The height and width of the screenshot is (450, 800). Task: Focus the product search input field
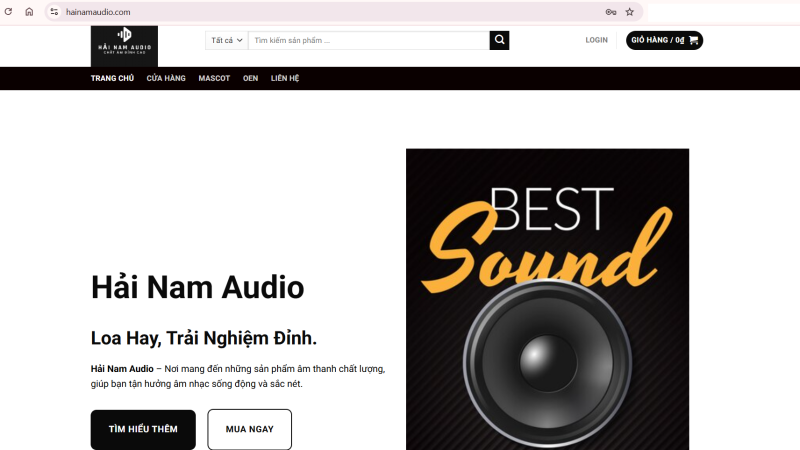(368, 40)
